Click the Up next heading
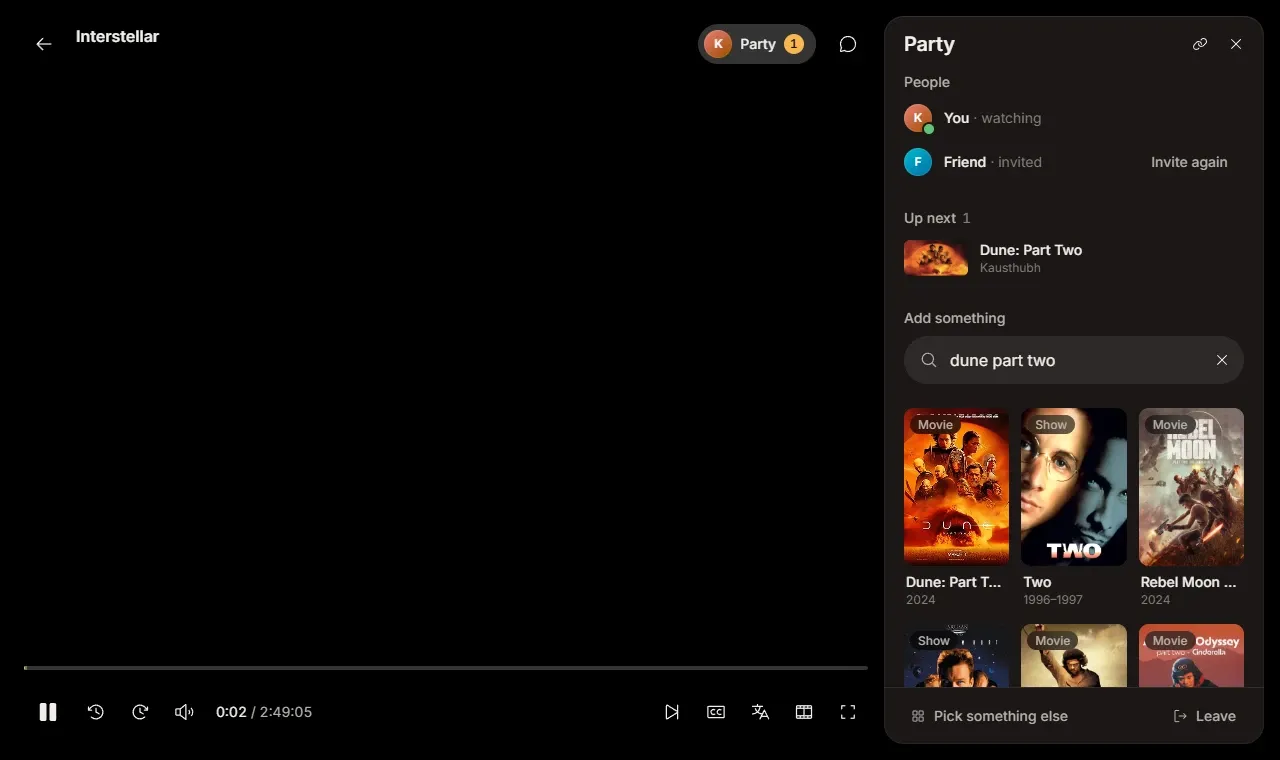The height and width of the screenshot is (760, 1280). pyautogui.click(x=929, y=218)
